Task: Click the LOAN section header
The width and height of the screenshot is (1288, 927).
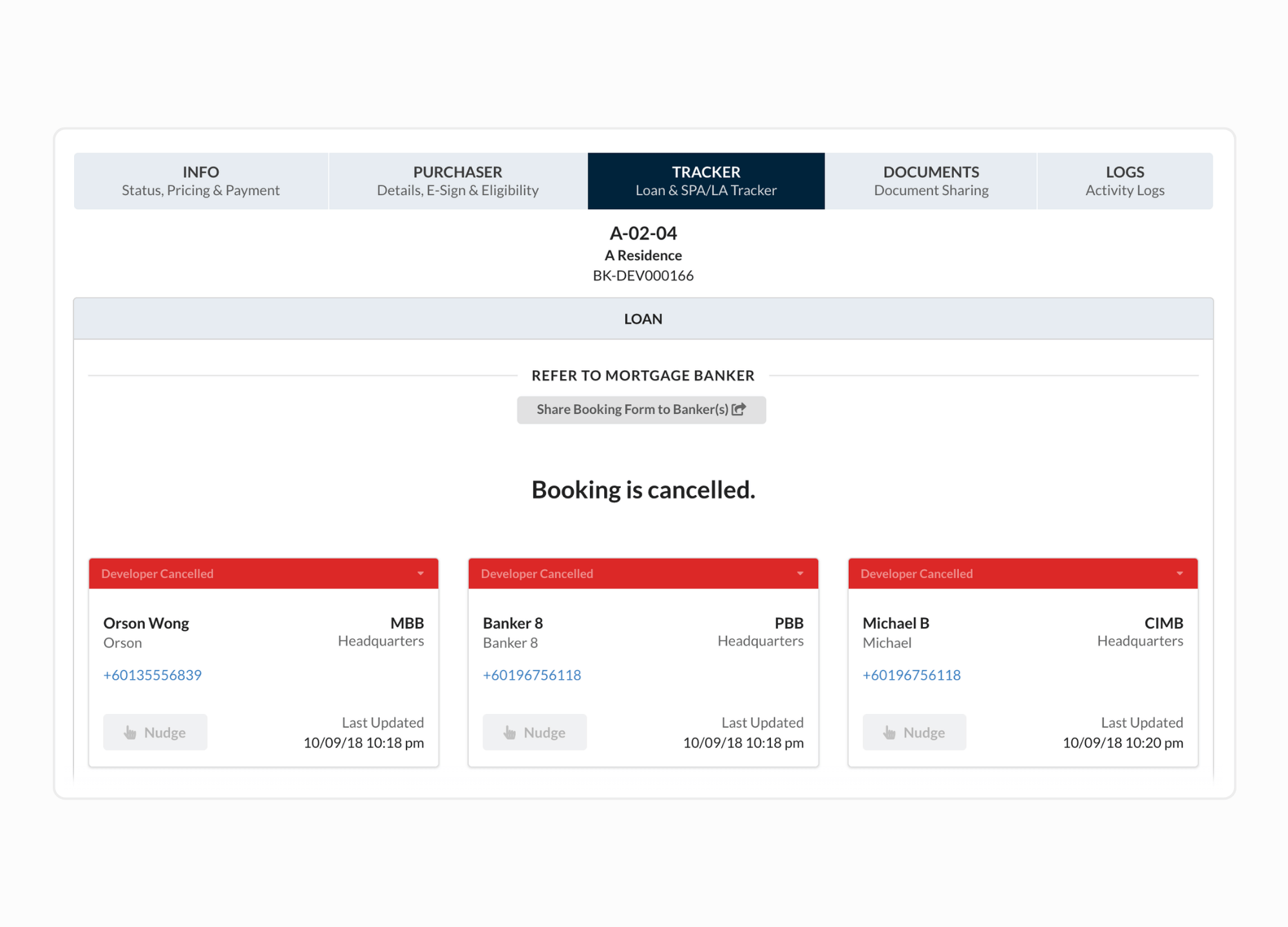Action: [643, 319]
